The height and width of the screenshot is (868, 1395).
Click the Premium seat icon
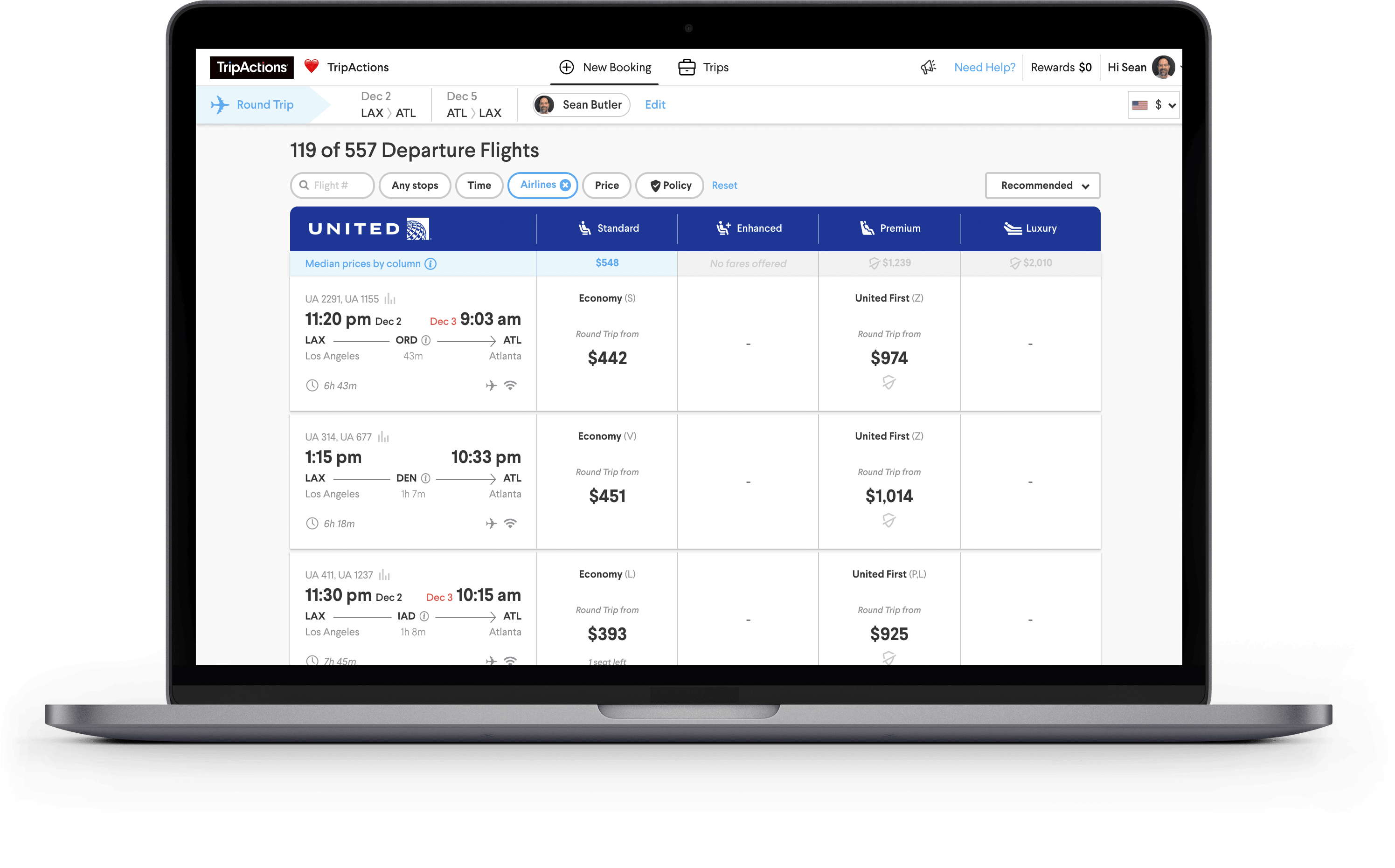click(867, 228)
